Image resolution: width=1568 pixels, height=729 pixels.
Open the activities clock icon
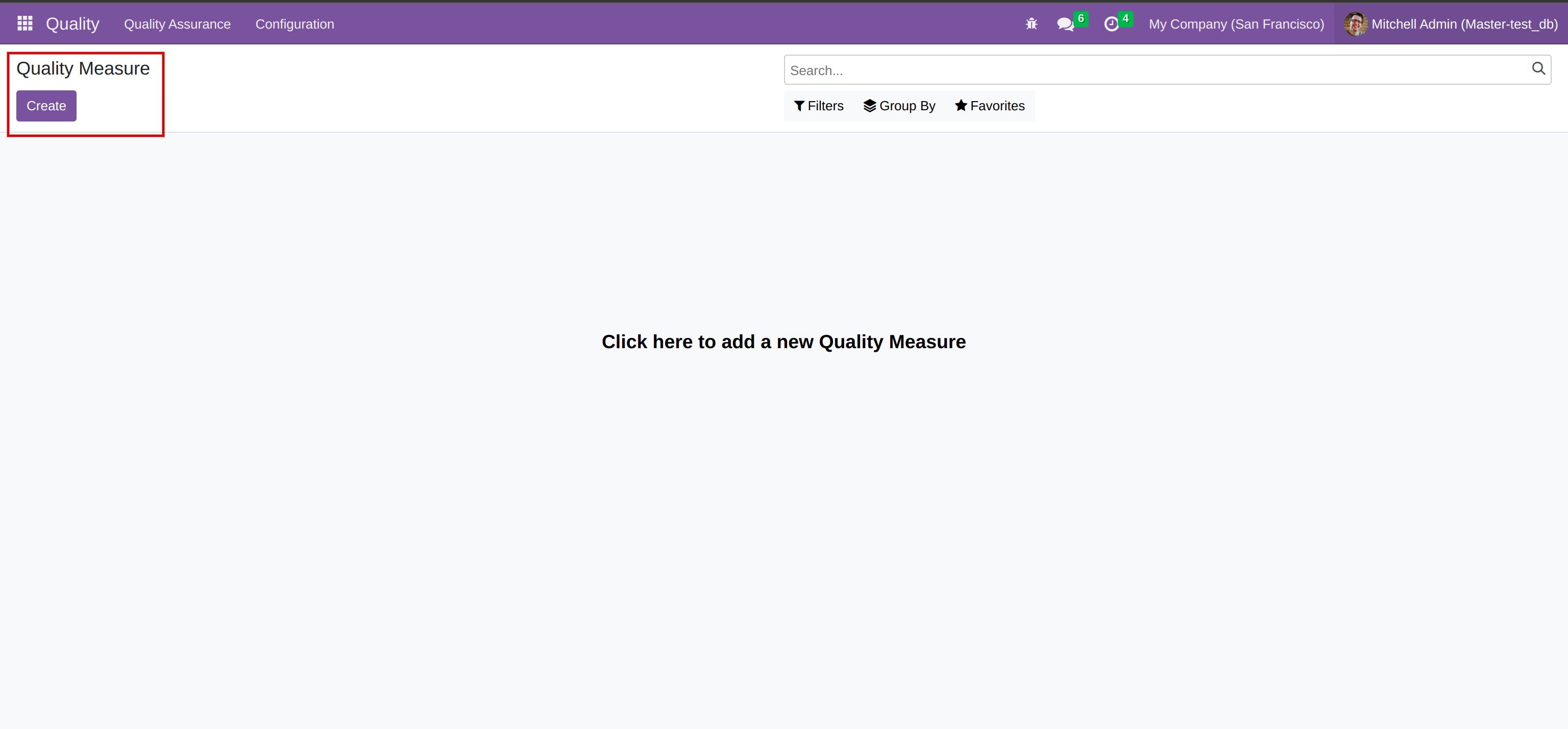1111,25
